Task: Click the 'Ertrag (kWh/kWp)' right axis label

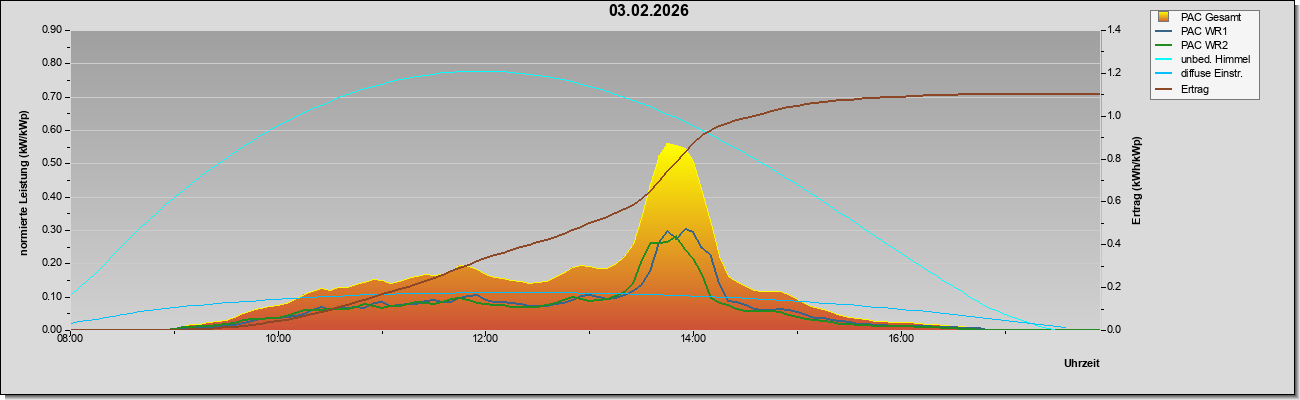Action: (x=1136, y=181)
